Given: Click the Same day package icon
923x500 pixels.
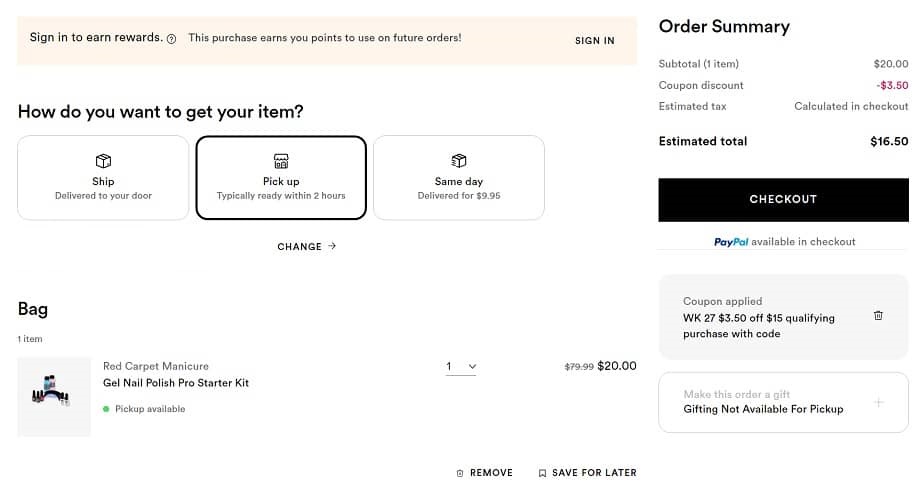Looking at the screenshot, I should pos(459,161).
